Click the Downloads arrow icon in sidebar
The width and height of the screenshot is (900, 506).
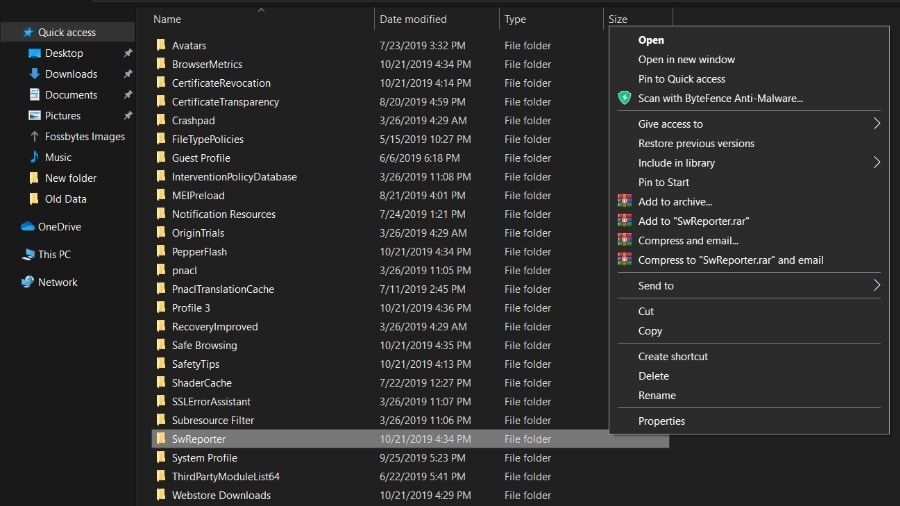pos(34,73)
